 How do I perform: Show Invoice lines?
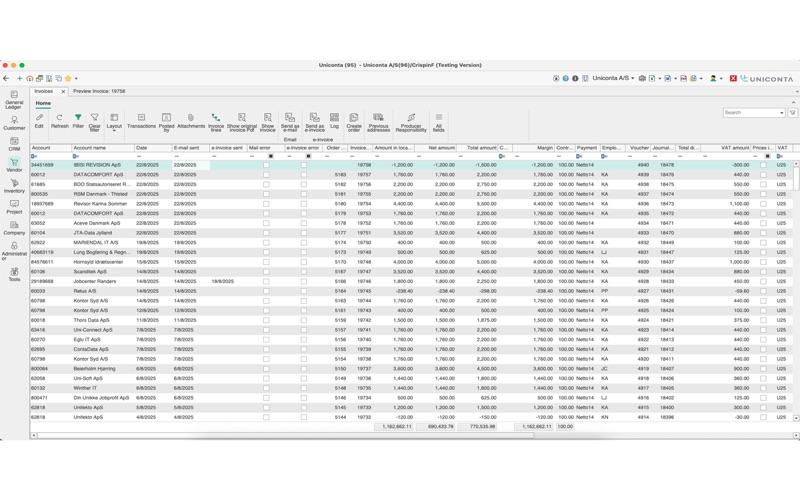216,123
